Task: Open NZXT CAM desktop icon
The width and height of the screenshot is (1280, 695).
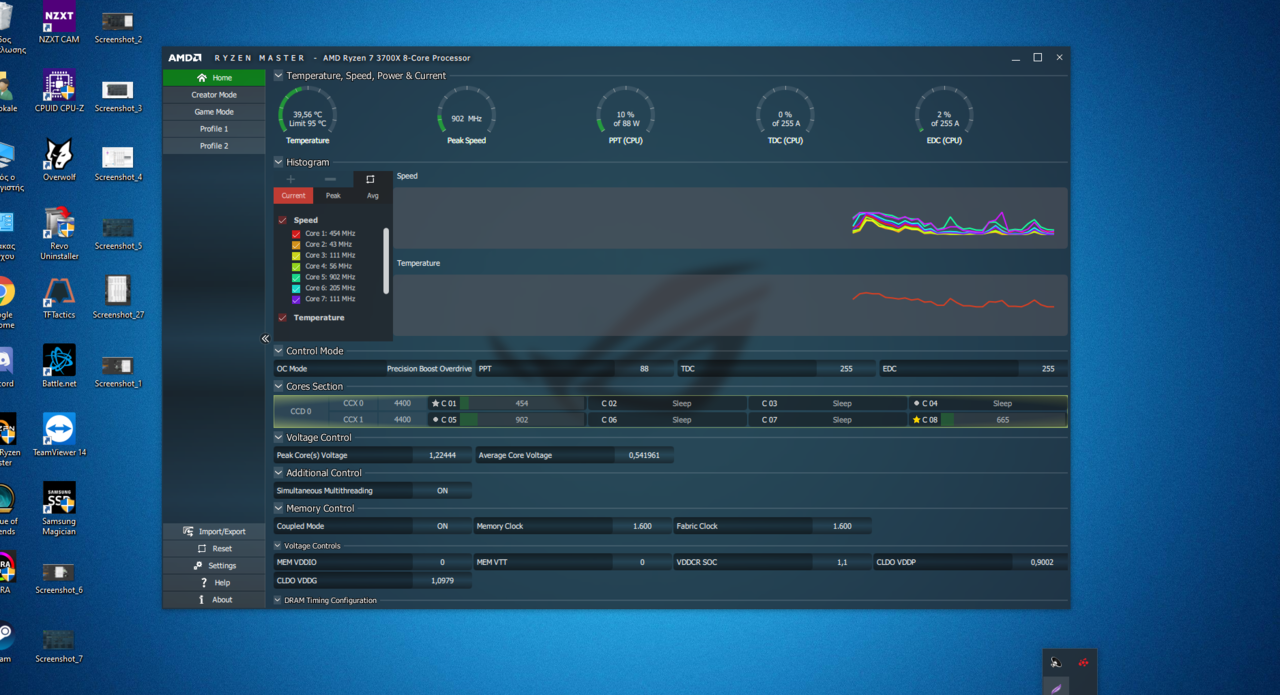Action: 59,24
